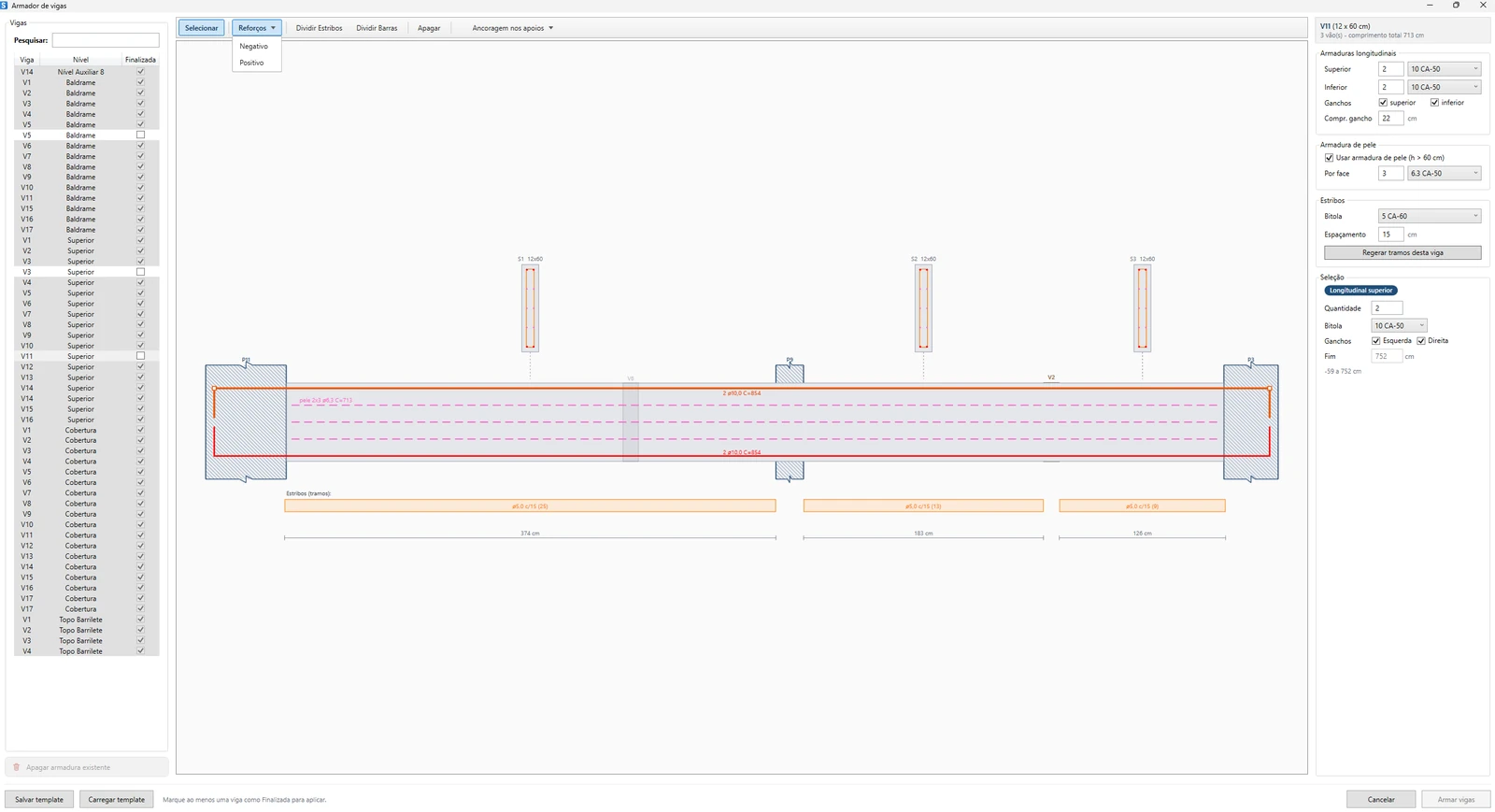The width and height of the screenshot is (1495, 812).
Task: Click the Nível column header
Action: [80, 60]
